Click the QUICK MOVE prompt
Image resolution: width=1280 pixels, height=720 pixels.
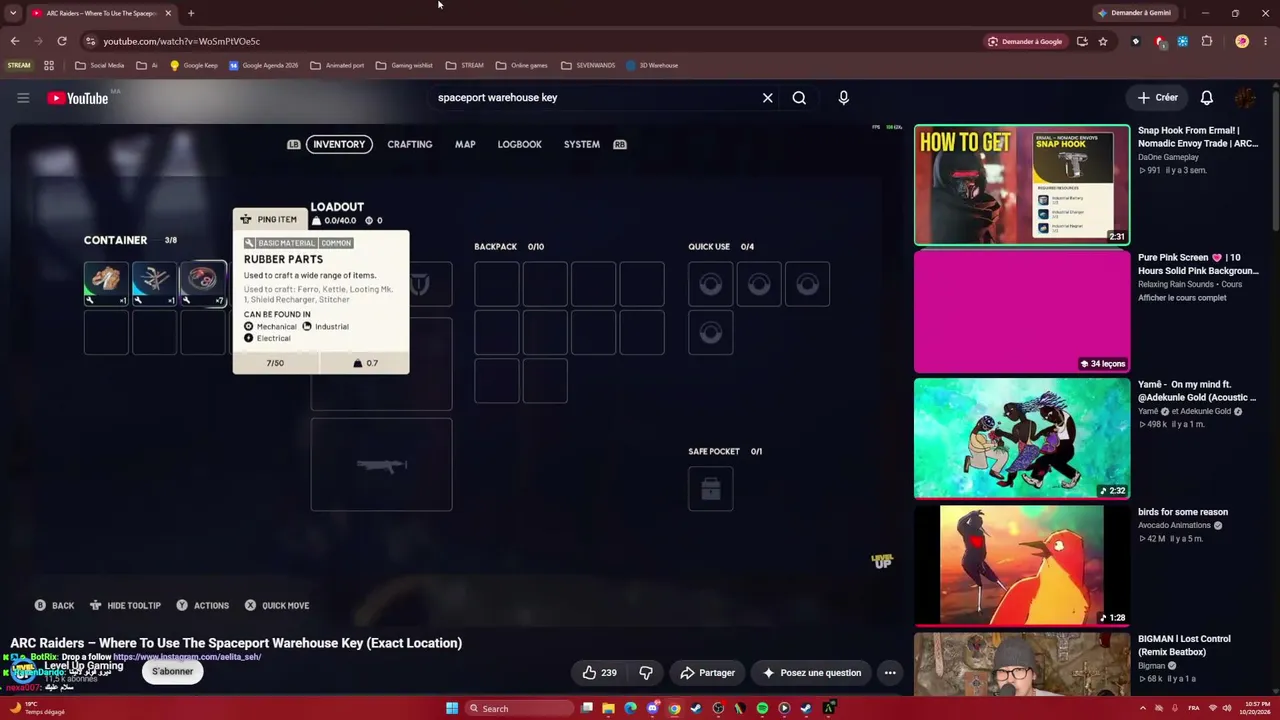click(x=276, y=605)
